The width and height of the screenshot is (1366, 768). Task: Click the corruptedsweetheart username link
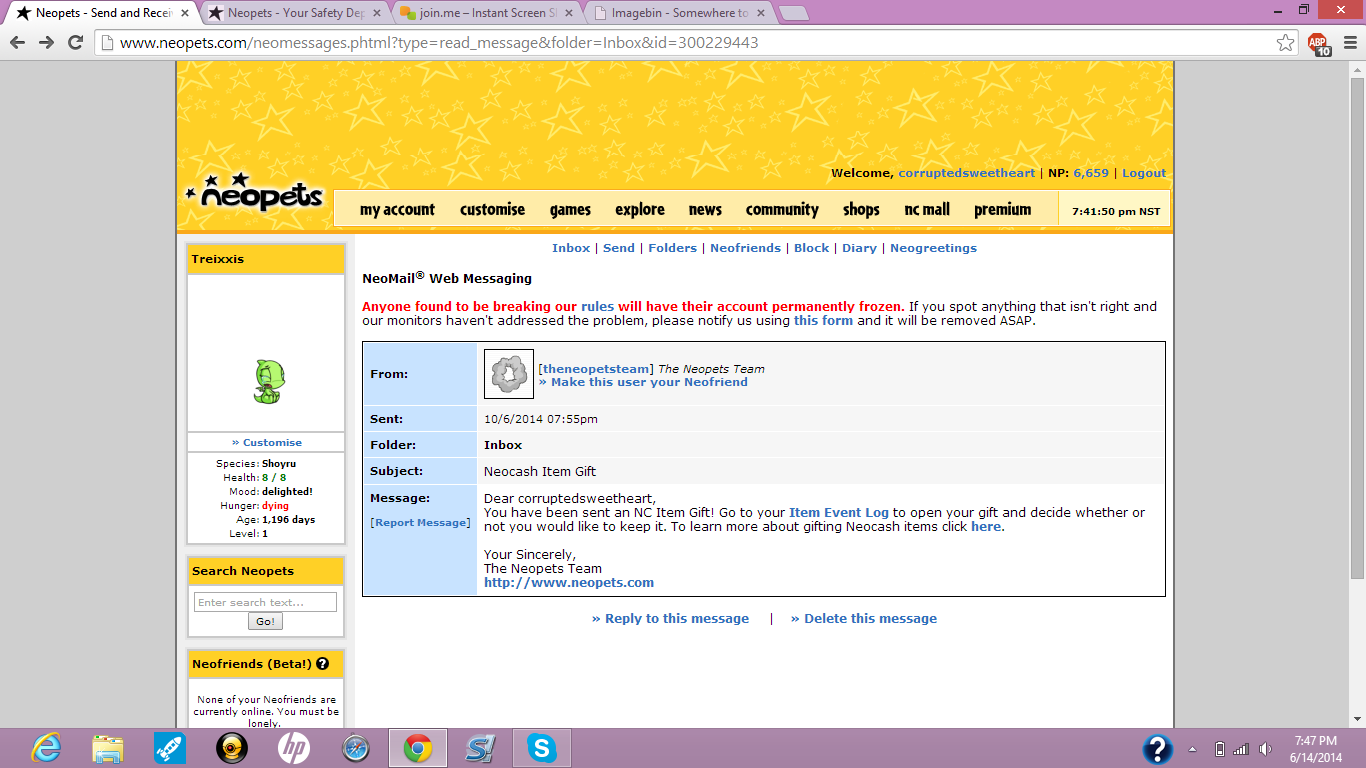click(x=966, y=173)
